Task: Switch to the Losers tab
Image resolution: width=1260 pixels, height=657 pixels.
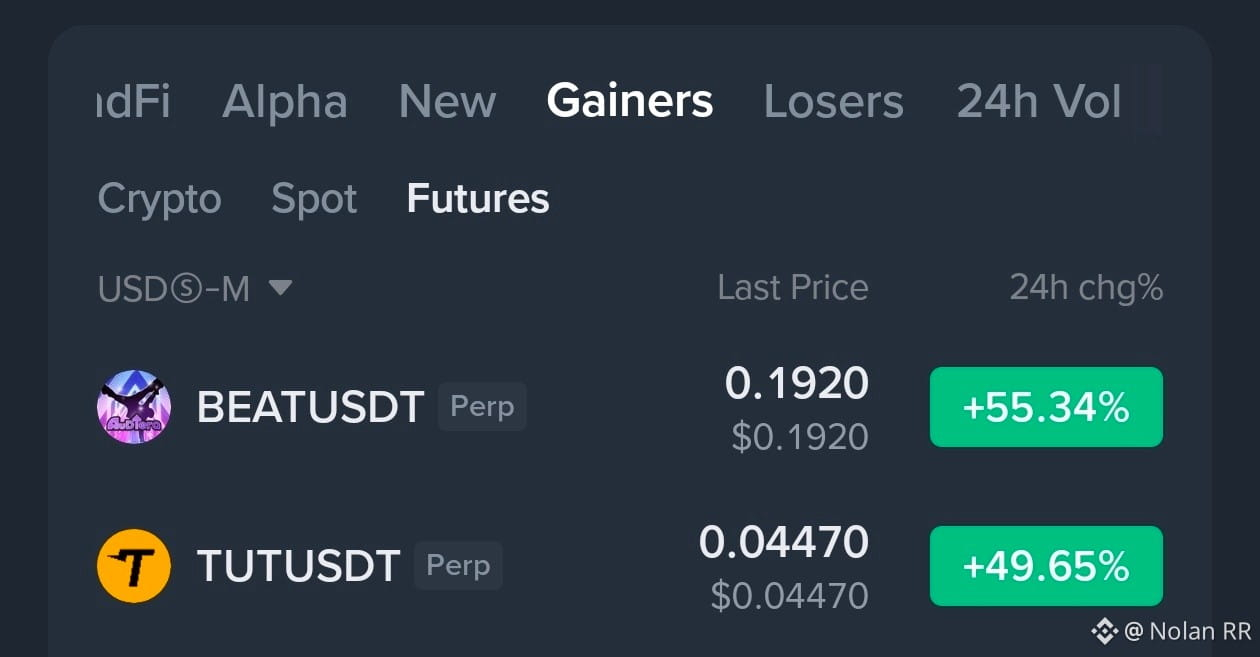Action: 834,101
